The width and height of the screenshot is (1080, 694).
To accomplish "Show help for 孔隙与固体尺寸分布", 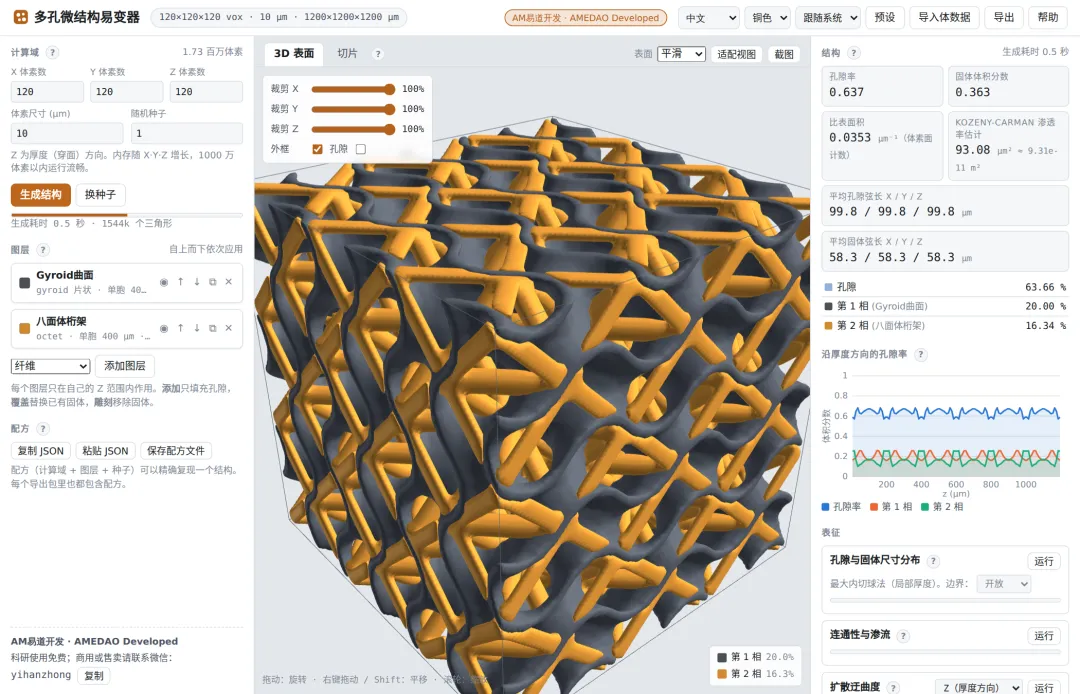I will [933, 561].
